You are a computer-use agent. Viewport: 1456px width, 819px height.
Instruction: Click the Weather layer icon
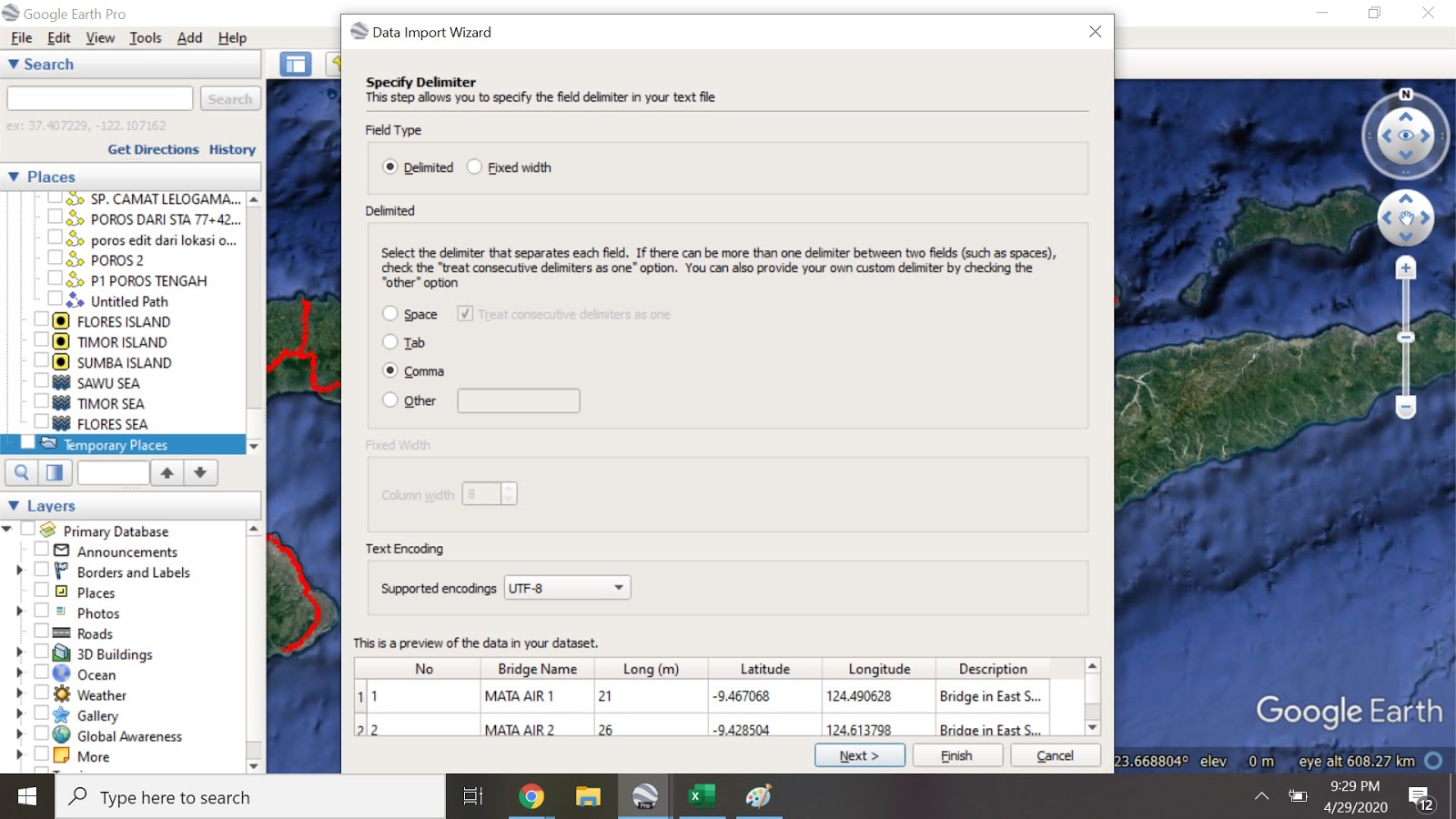(x=59, y=694)
